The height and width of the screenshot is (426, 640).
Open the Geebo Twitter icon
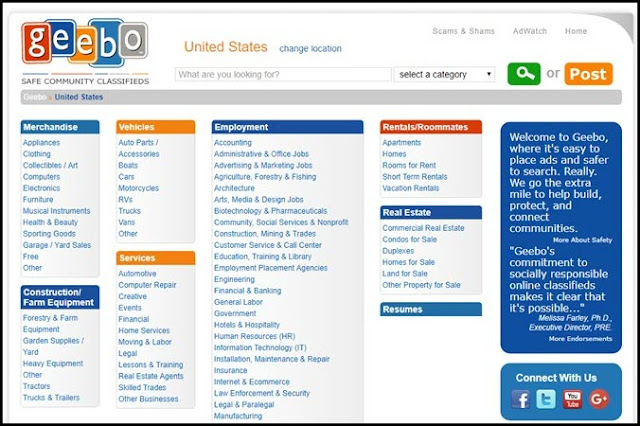click(x=546, y=399)
